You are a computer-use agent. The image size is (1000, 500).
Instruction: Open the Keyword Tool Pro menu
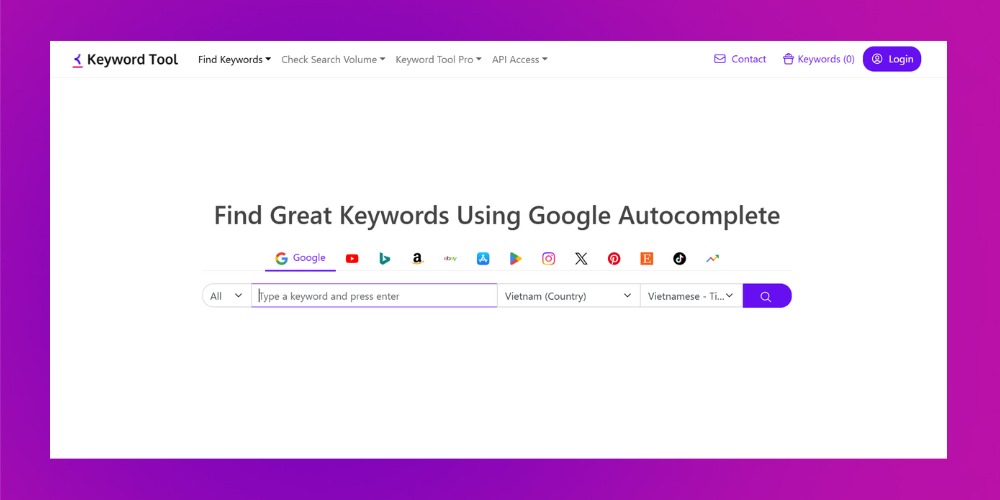coord(438,59)
